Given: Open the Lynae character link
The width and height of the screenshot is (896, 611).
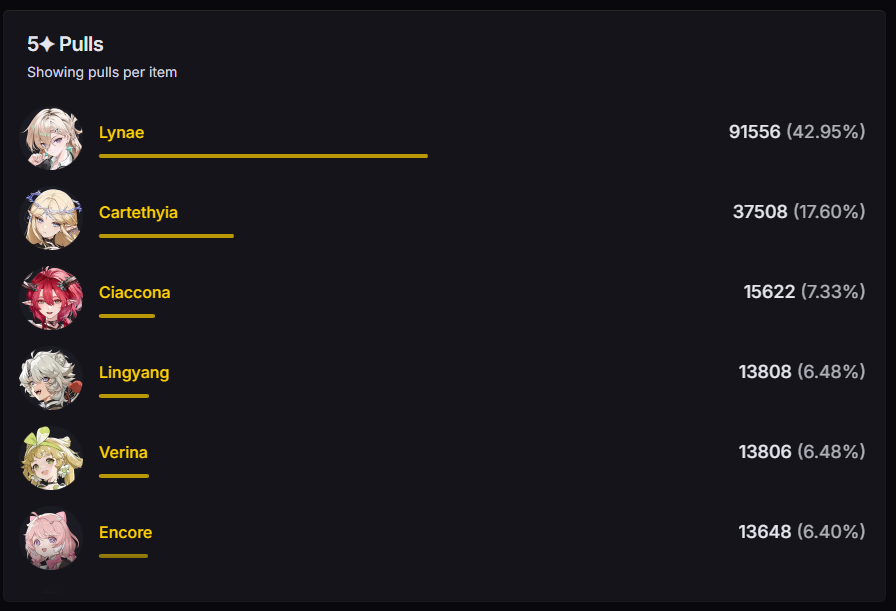Looking at the screenshot, I should point(121,132).
